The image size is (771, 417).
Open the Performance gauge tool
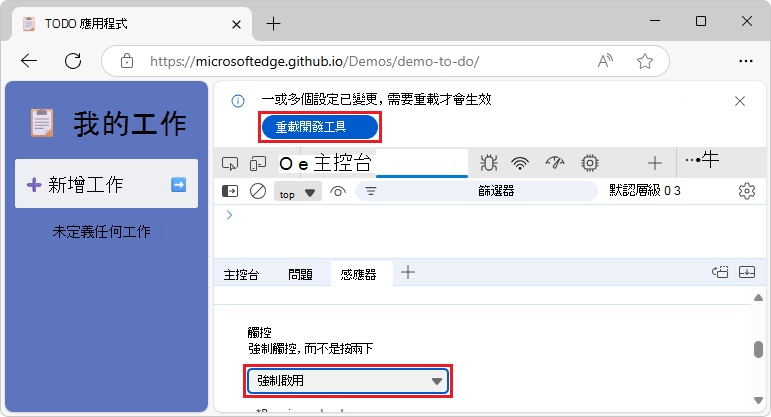(x=555, y=163)
